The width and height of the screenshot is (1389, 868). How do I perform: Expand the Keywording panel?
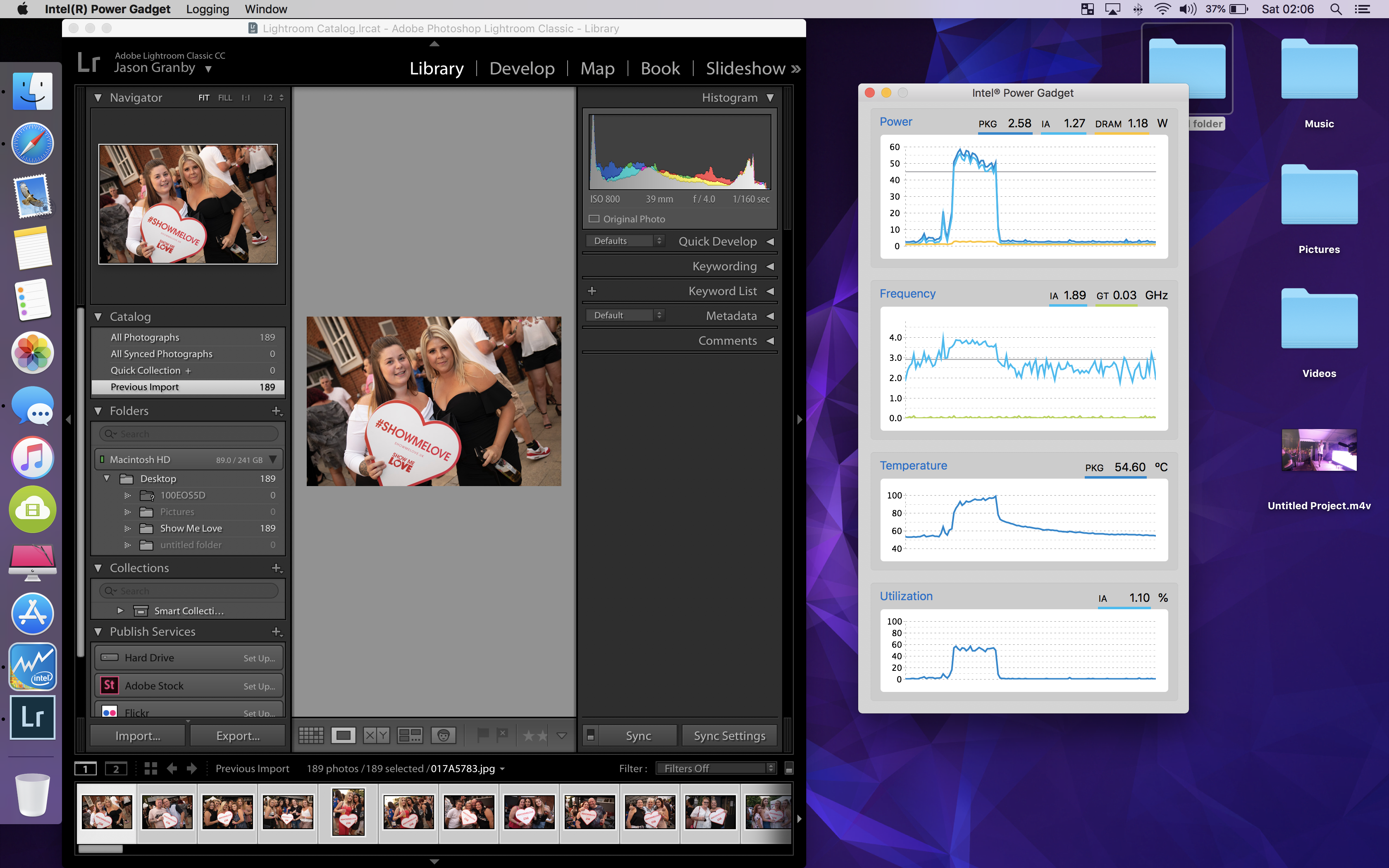pyautogui.click(x=770, y=266)
